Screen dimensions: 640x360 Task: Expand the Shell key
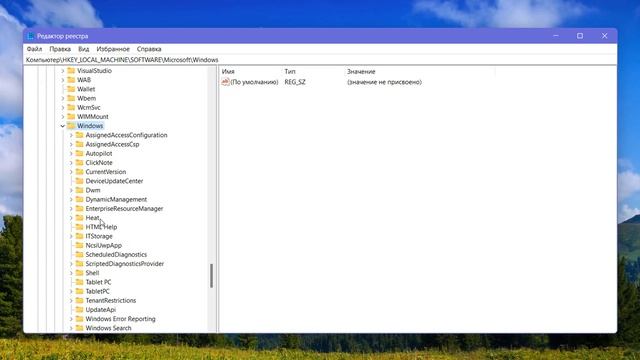pos(71,273)
